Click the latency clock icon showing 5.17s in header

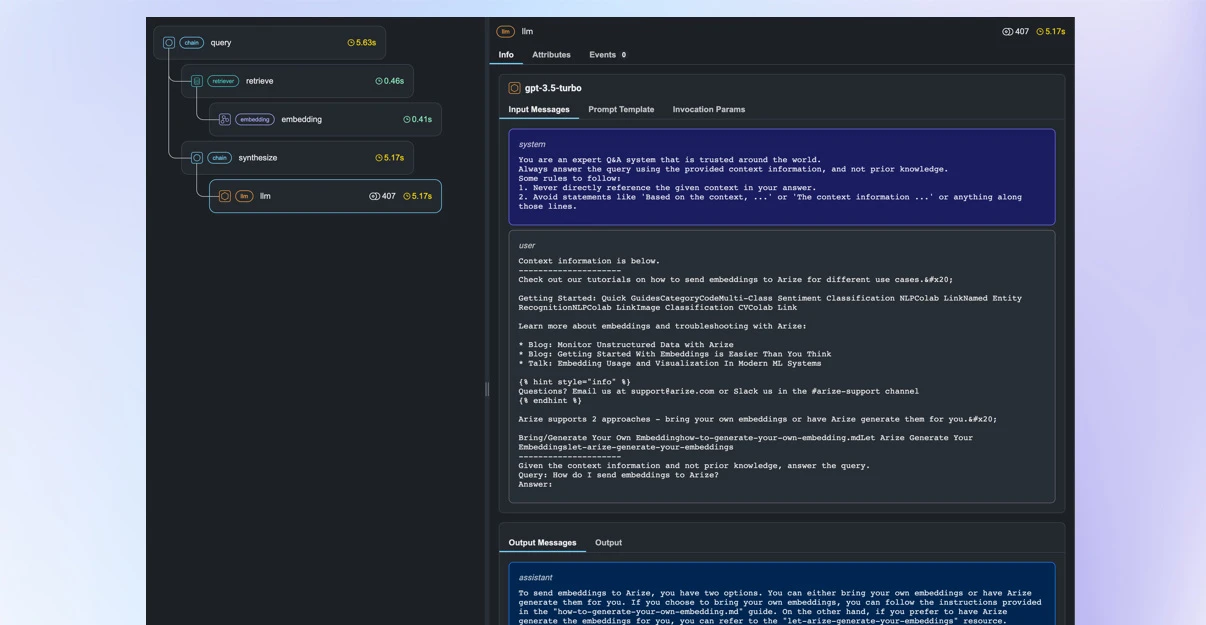(1039, 31)
